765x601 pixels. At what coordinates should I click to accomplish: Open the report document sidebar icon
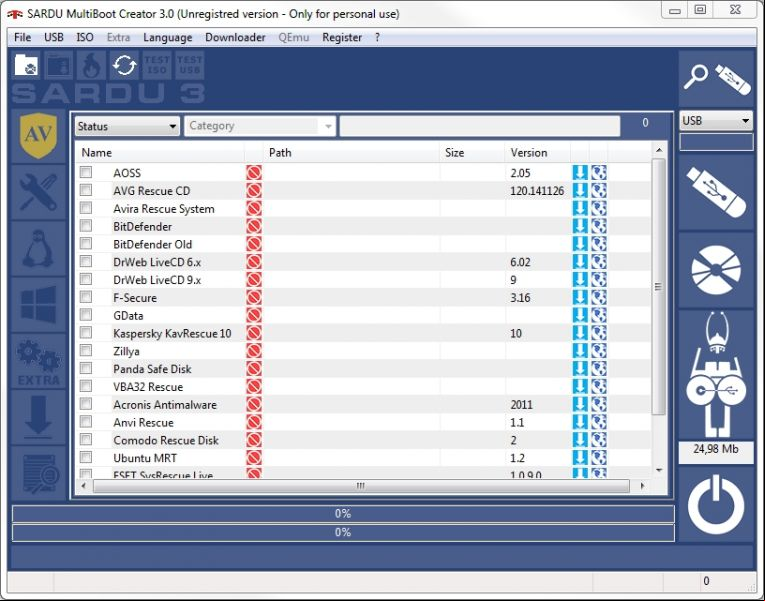(38, 474)
